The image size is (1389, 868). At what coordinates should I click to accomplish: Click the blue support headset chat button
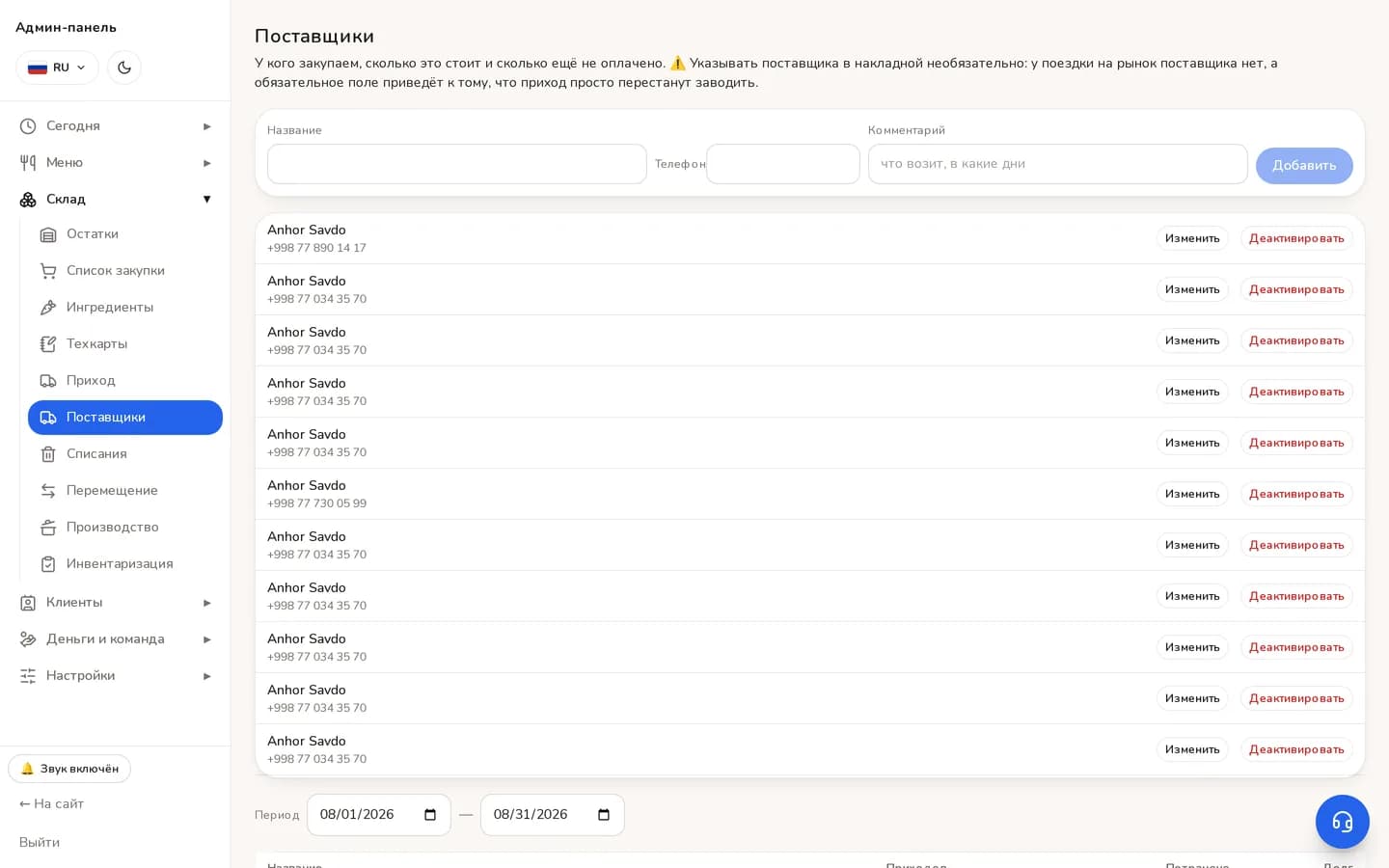pos(1342,821)
